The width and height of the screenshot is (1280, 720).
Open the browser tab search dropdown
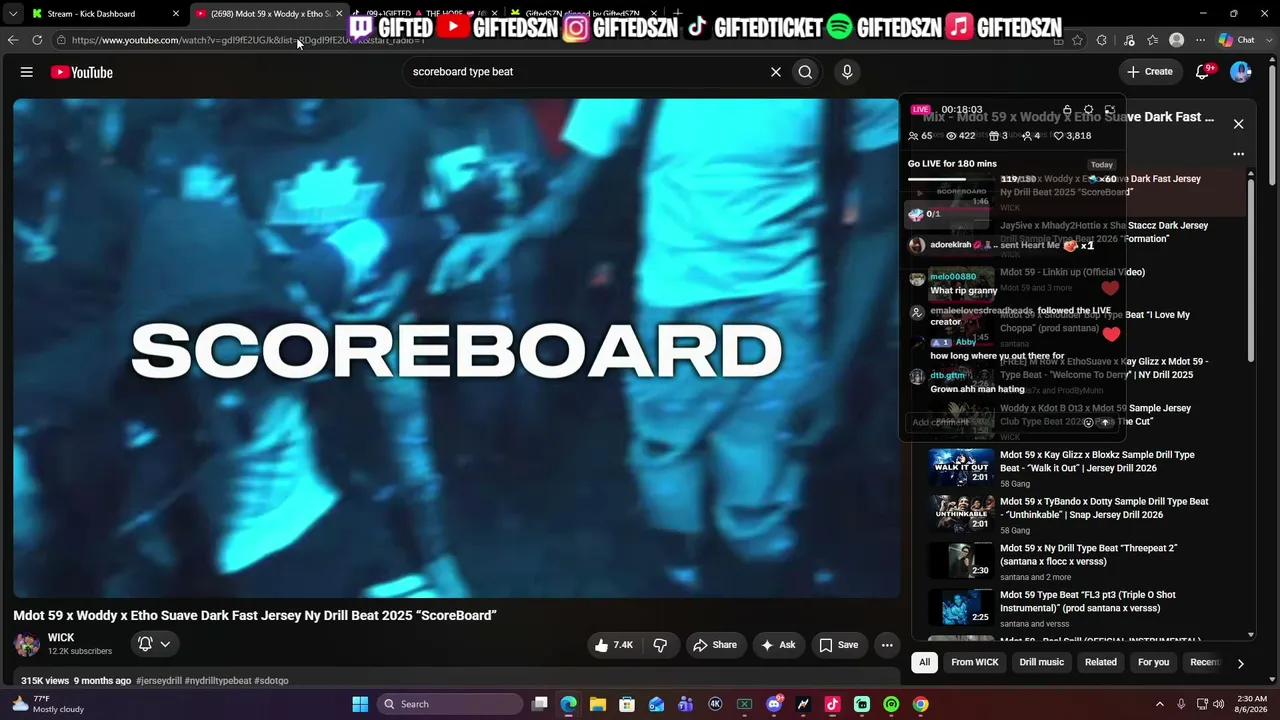[12, 14]
